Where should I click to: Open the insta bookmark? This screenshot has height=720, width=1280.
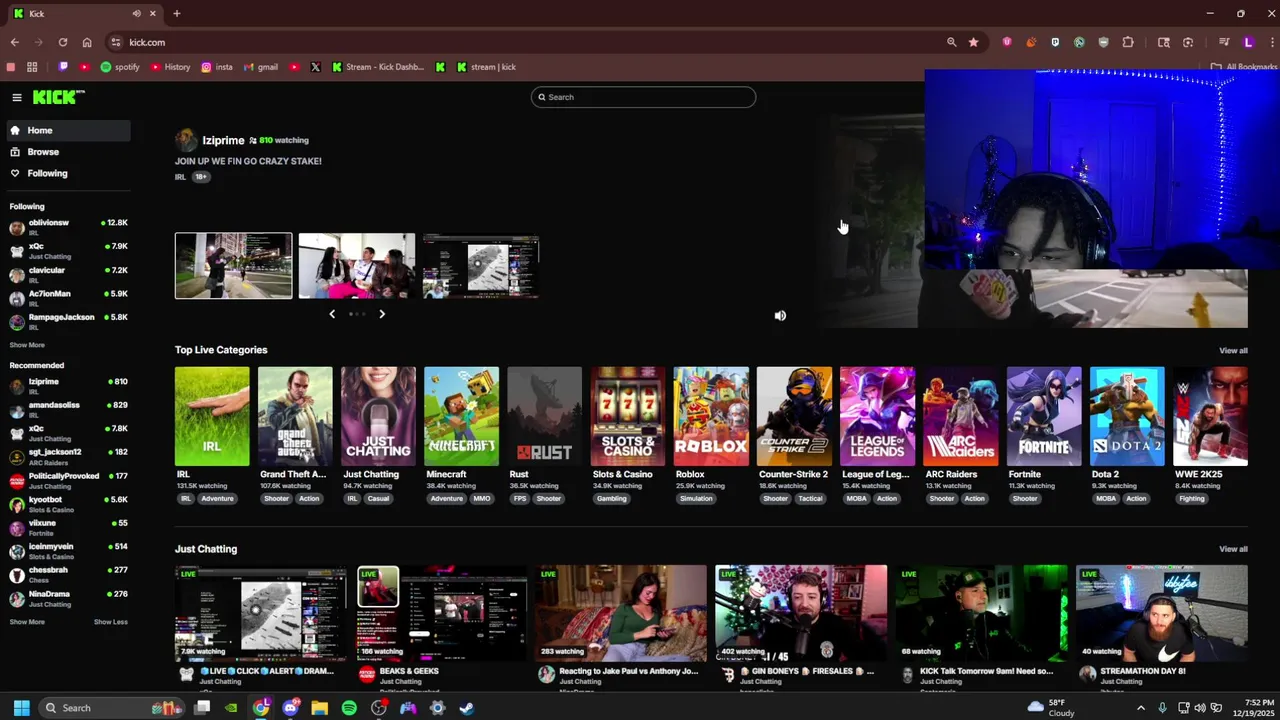click(217, 67)
